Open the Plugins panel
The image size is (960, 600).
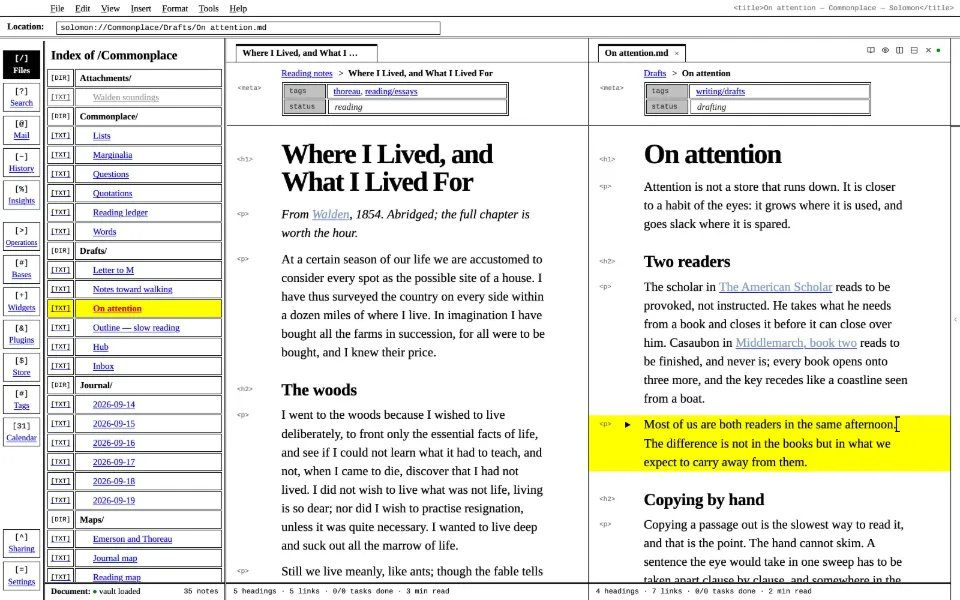pyautogui.click(x=21, y=334)
